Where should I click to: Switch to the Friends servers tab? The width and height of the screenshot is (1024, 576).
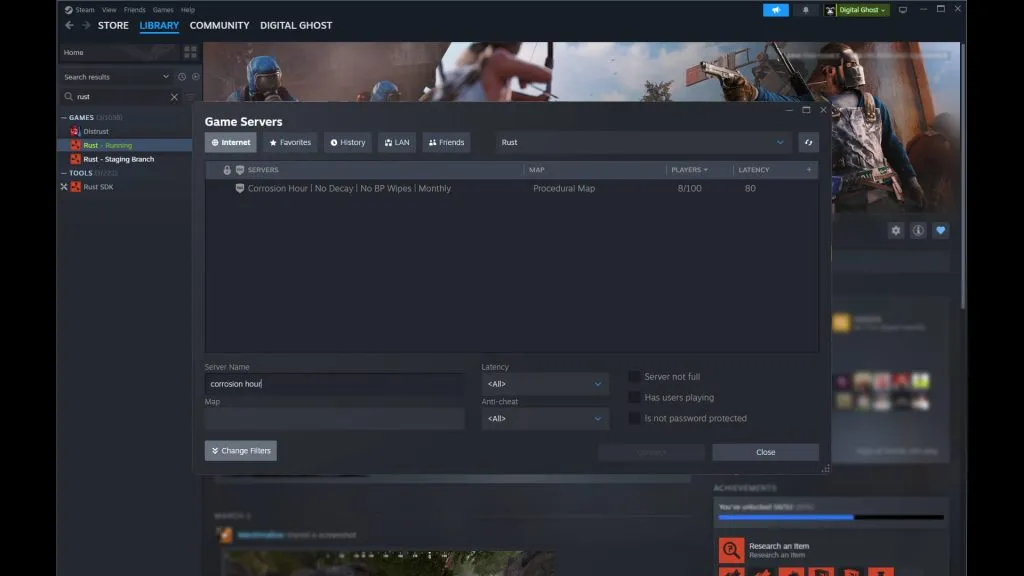coord(446,142)
